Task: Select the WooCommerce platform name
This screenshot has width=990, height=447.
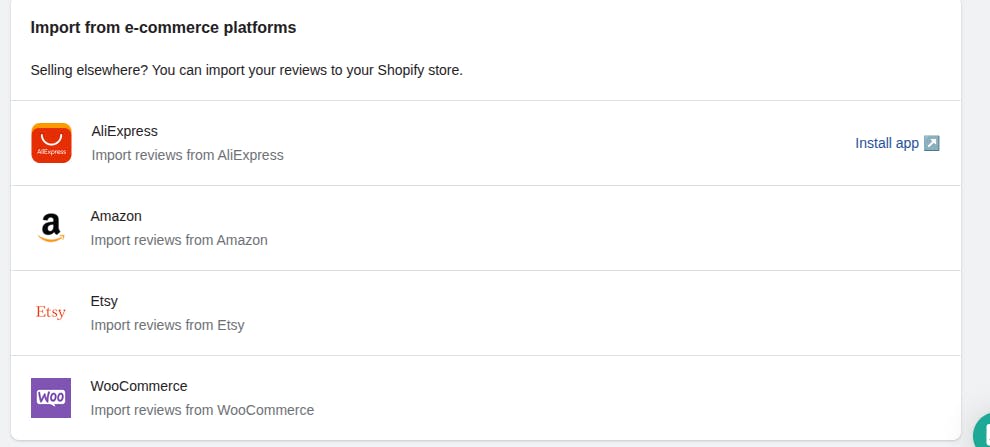Action: pyautogui.click(x=139, y=386)
